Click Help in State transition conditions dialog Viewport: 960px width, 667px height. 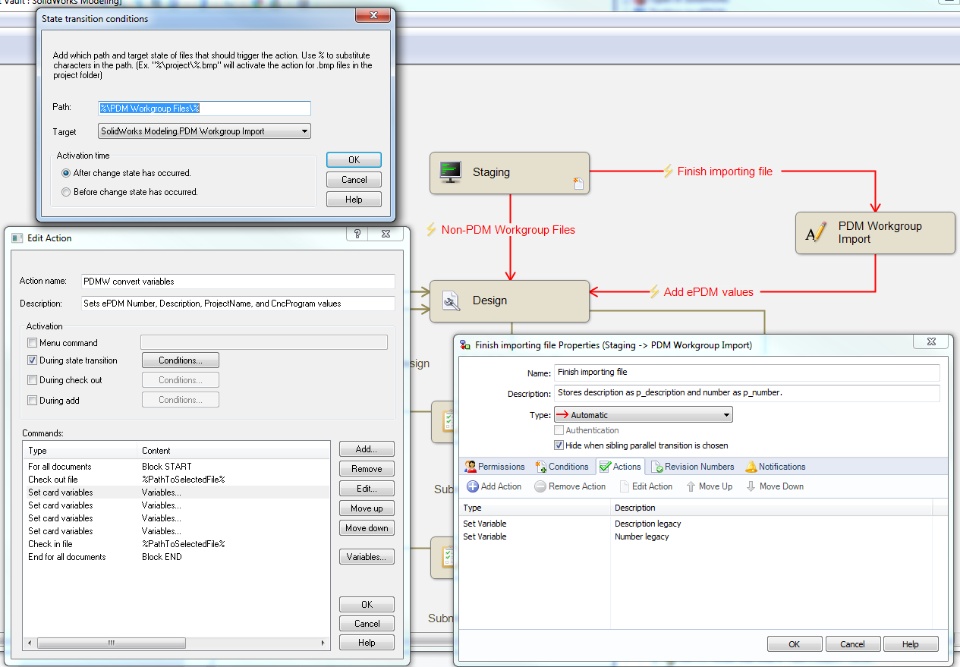coord(354,200)
